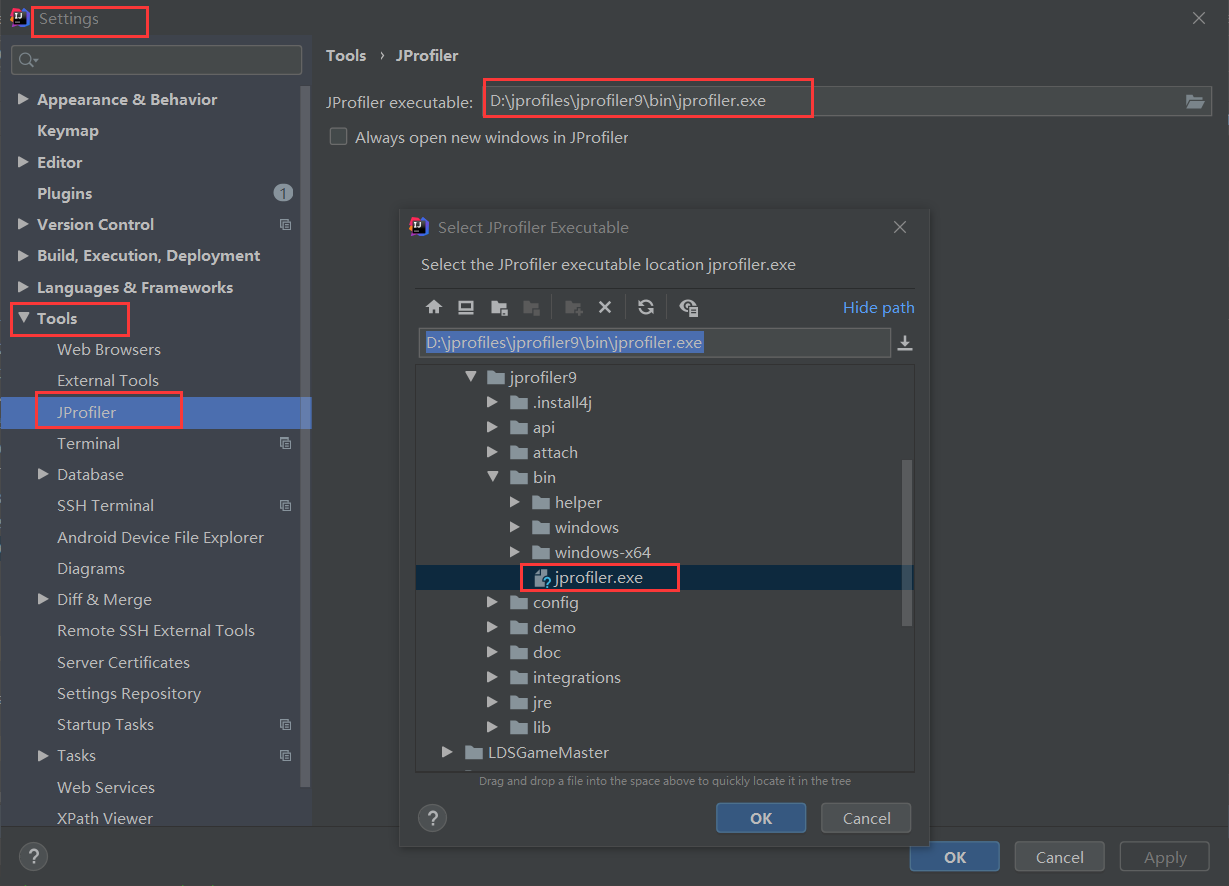Click the Tools breadcrumb link
The width and height of the screenshot is (1229, 886).
click(x=346, y=56)
